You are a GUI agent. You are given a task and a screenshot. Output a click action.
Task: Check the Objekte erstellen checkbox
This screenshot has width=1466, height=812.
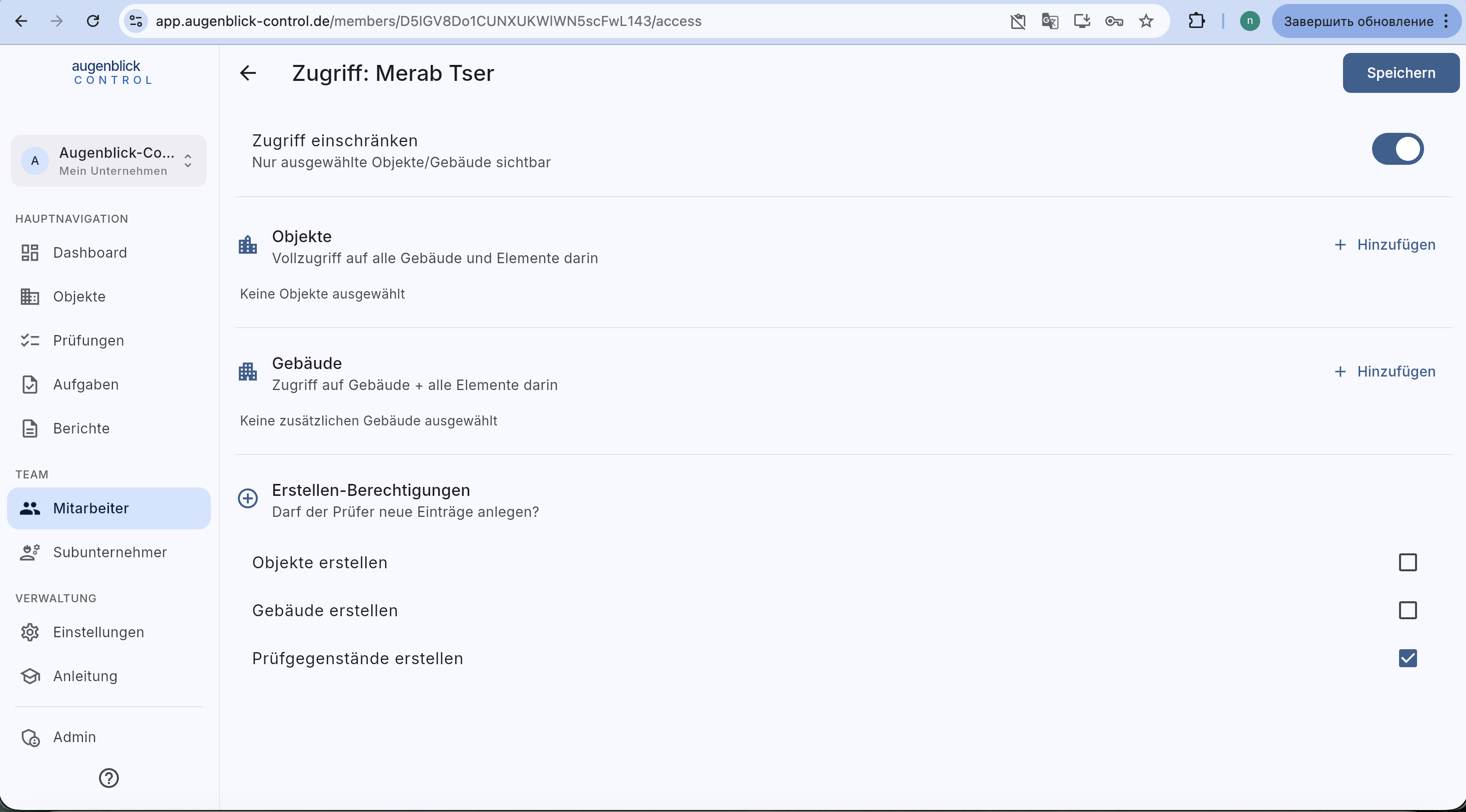1408,562
